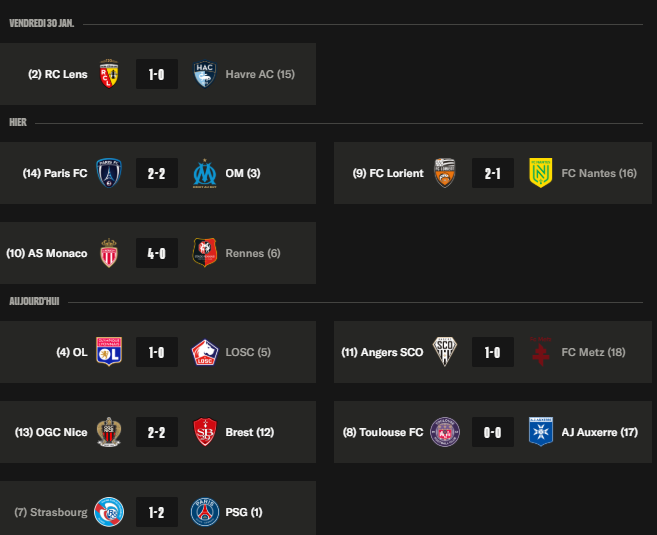Select the PSG club crest
The height and width of the screenshot is (535, 657).
point(205,512)
